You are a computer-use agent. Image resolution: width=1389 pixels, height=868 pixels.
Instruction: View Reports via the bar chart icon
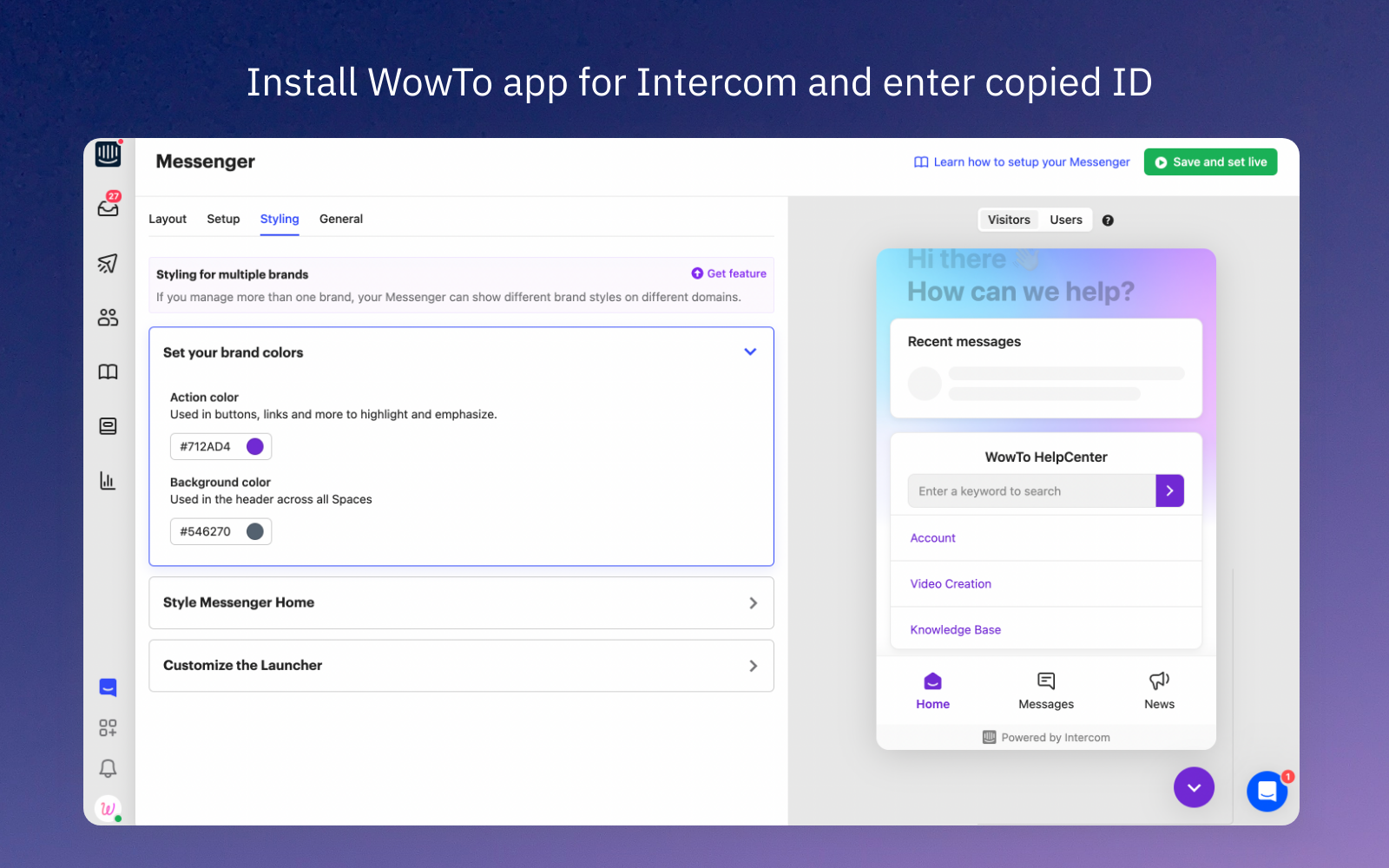pos(108,480)
